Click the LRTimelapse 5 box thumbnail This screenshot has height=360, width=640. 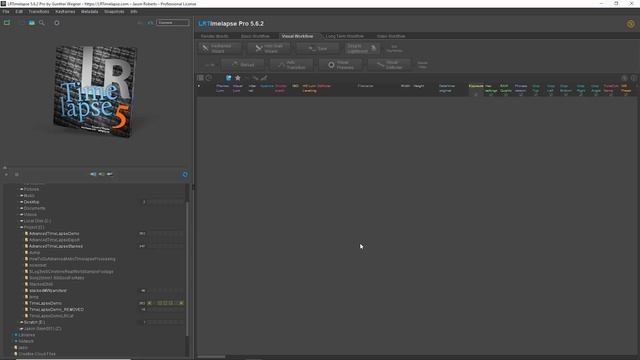click(x=95, y=91)
